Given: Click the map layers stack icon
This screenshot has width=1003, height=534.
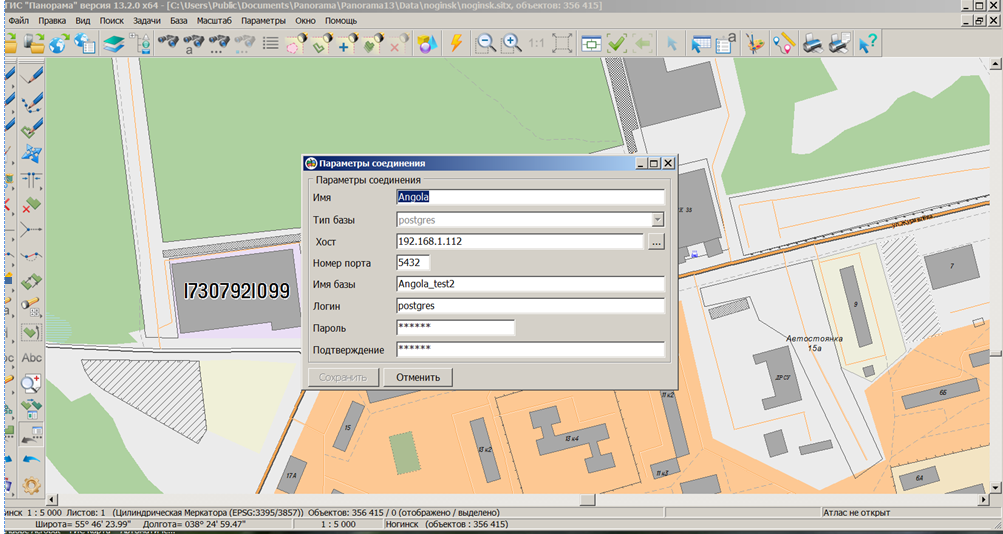Looking at the screenshot, I should pyautogui.click(x=113, y=43).
